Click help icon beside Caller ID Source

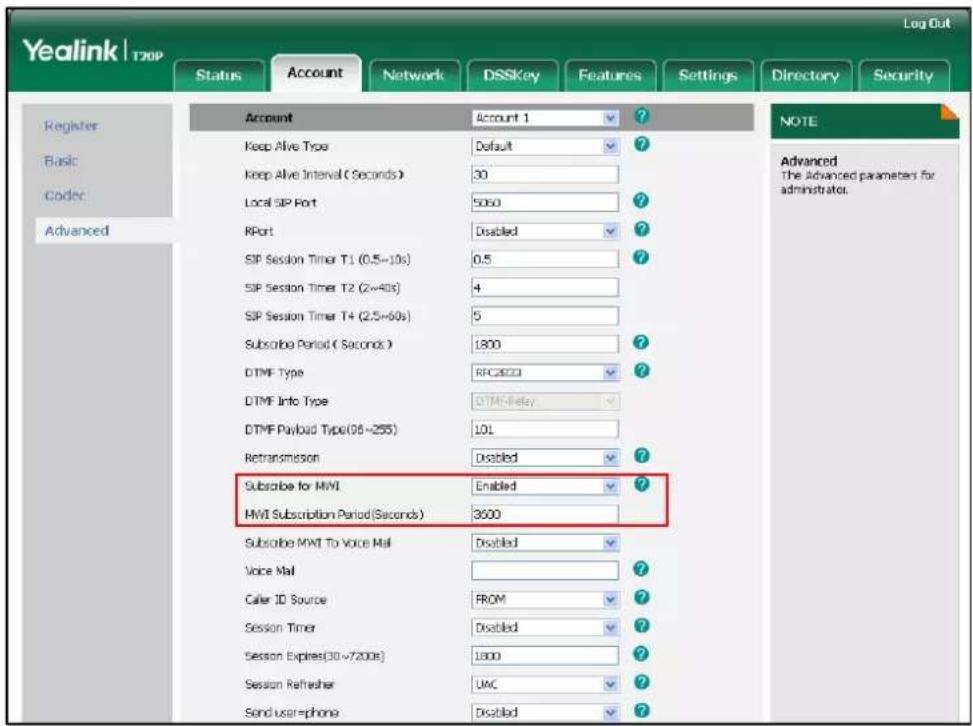[642, 597]
